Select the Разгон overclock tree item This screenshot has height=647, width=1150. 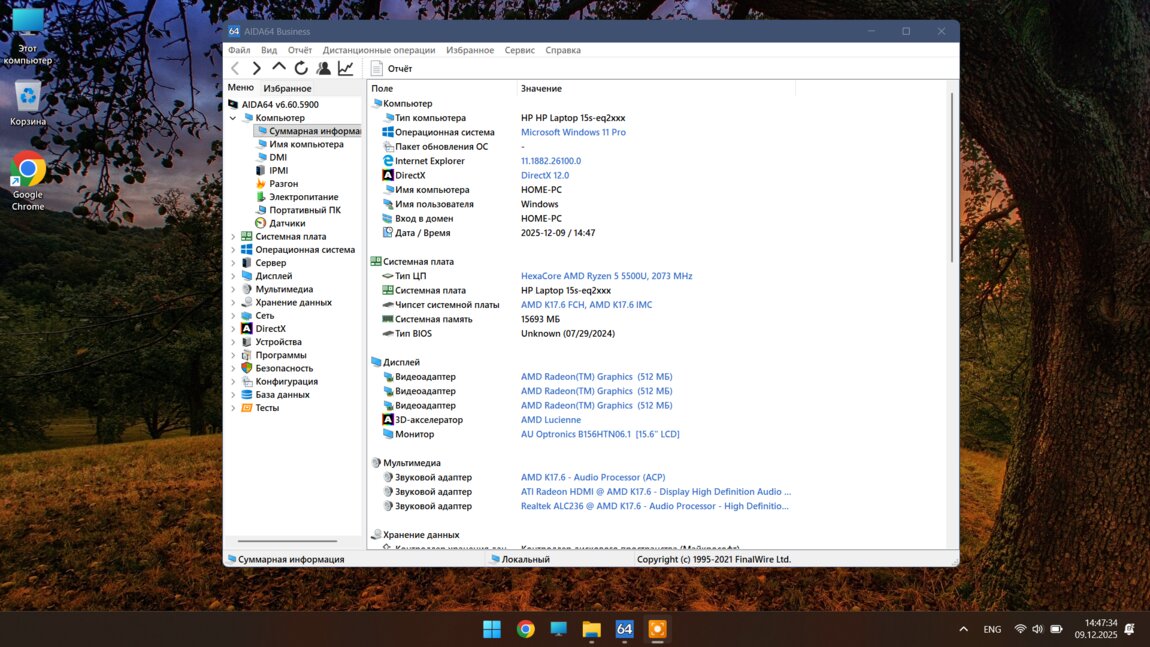[283, 184]
